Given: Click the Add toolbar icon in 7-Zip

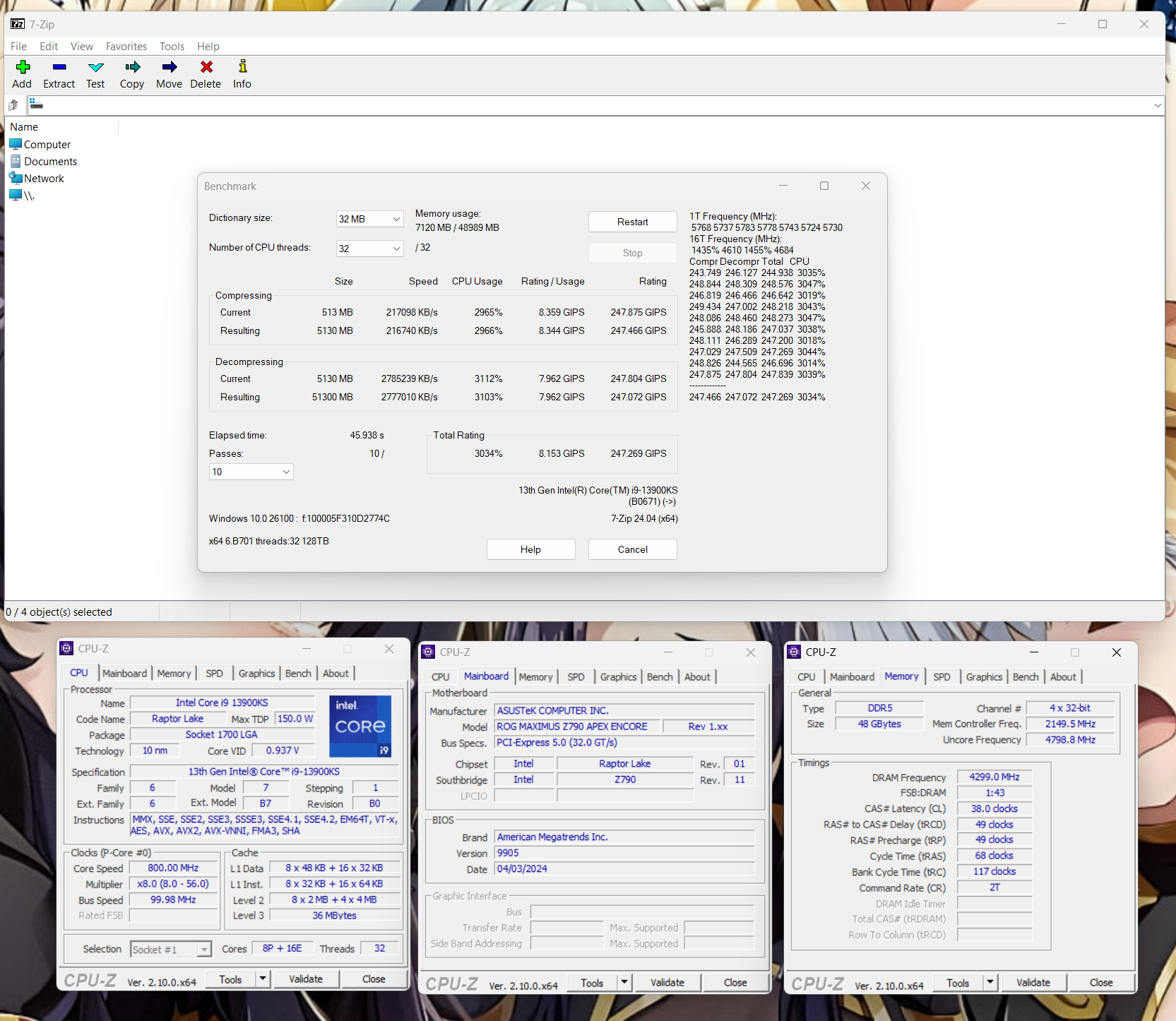Looking at the screenshot, I should (23, 67).
